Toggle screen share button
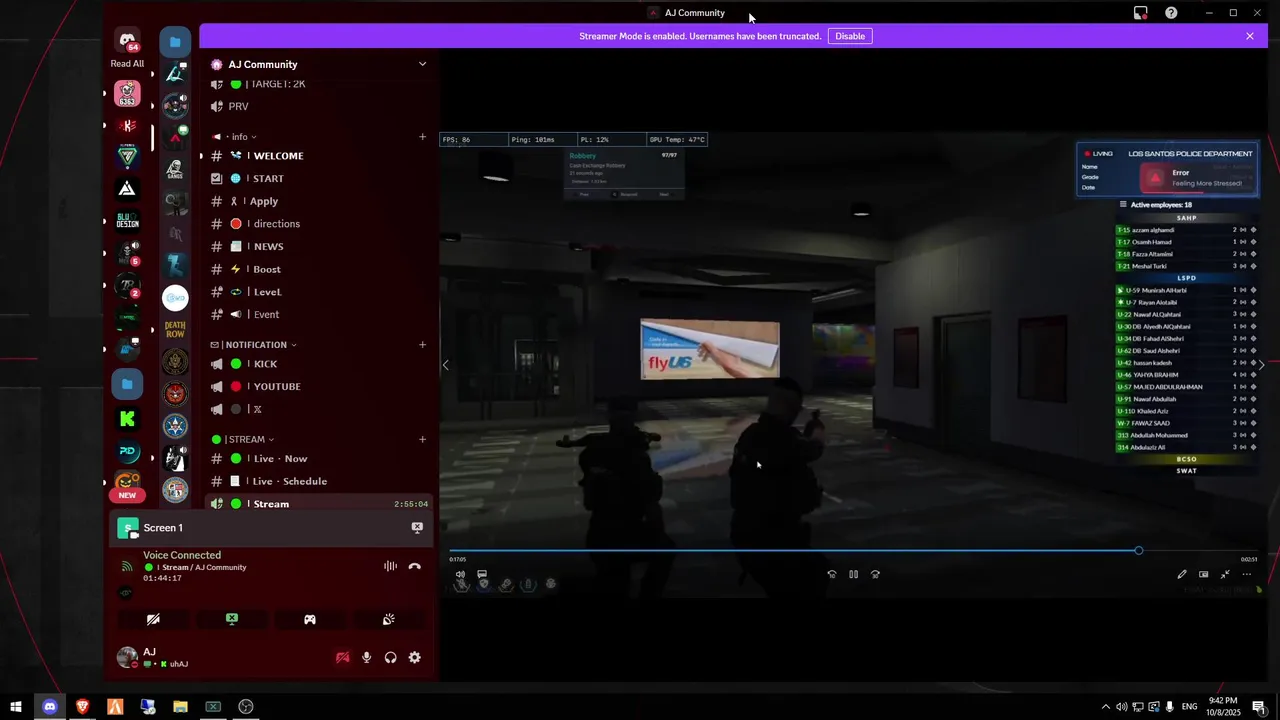Image resolution: width=1280 pixels, height=720 pixels. 232,619
